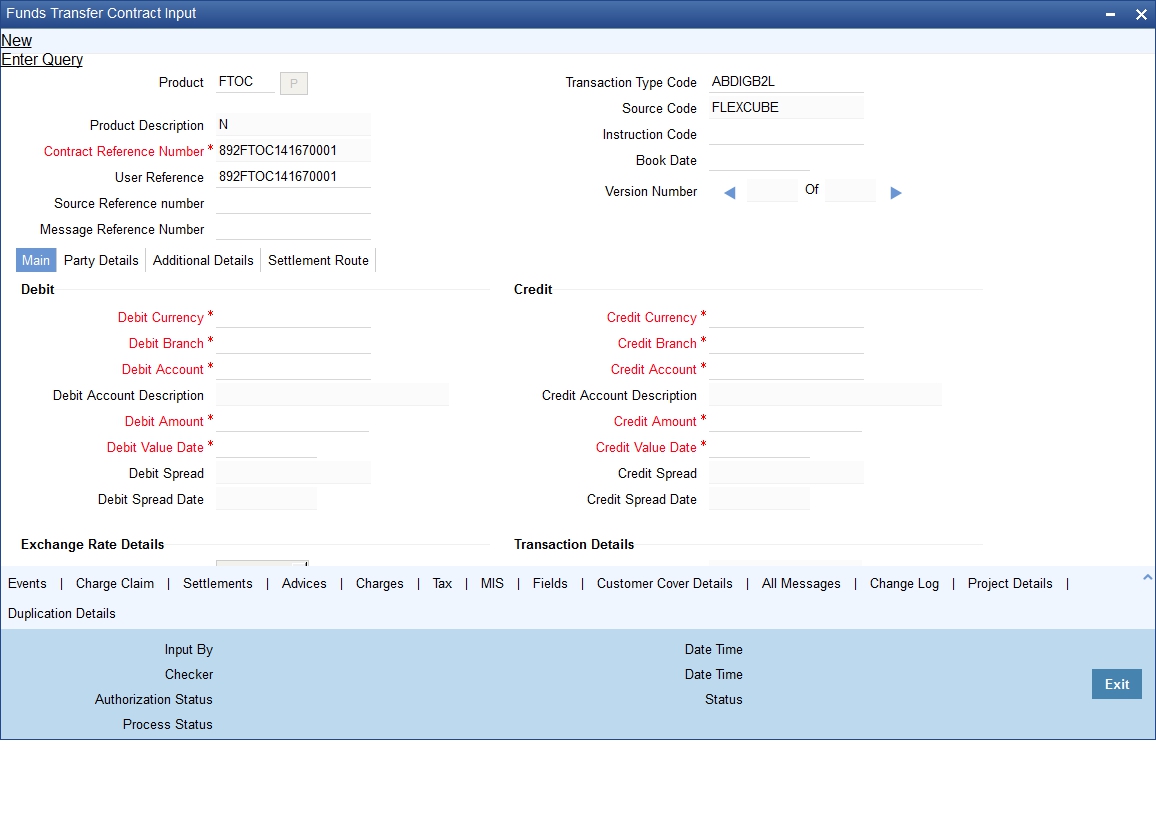Click the total versions field after Of
1156x813 pixels.
850,190
